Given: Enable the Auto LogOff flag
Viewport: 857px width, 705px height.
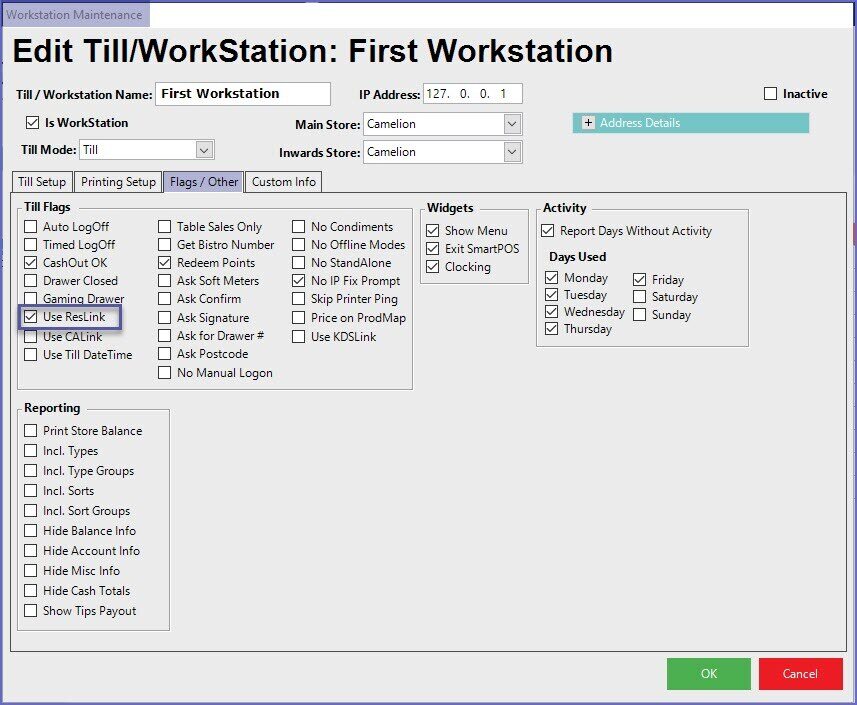Looking at the screenshot, I should [31, 227].
